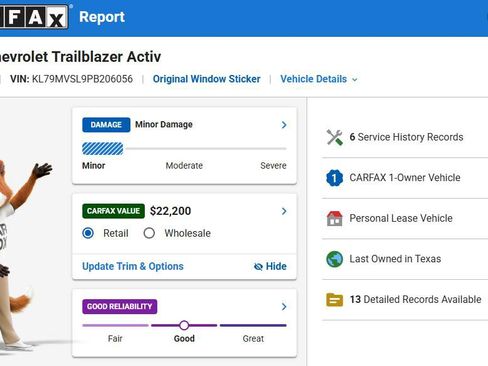Click the reliability slider circle at Good
This screenshot has width=488, height=366.
click(x=184, y=325)
